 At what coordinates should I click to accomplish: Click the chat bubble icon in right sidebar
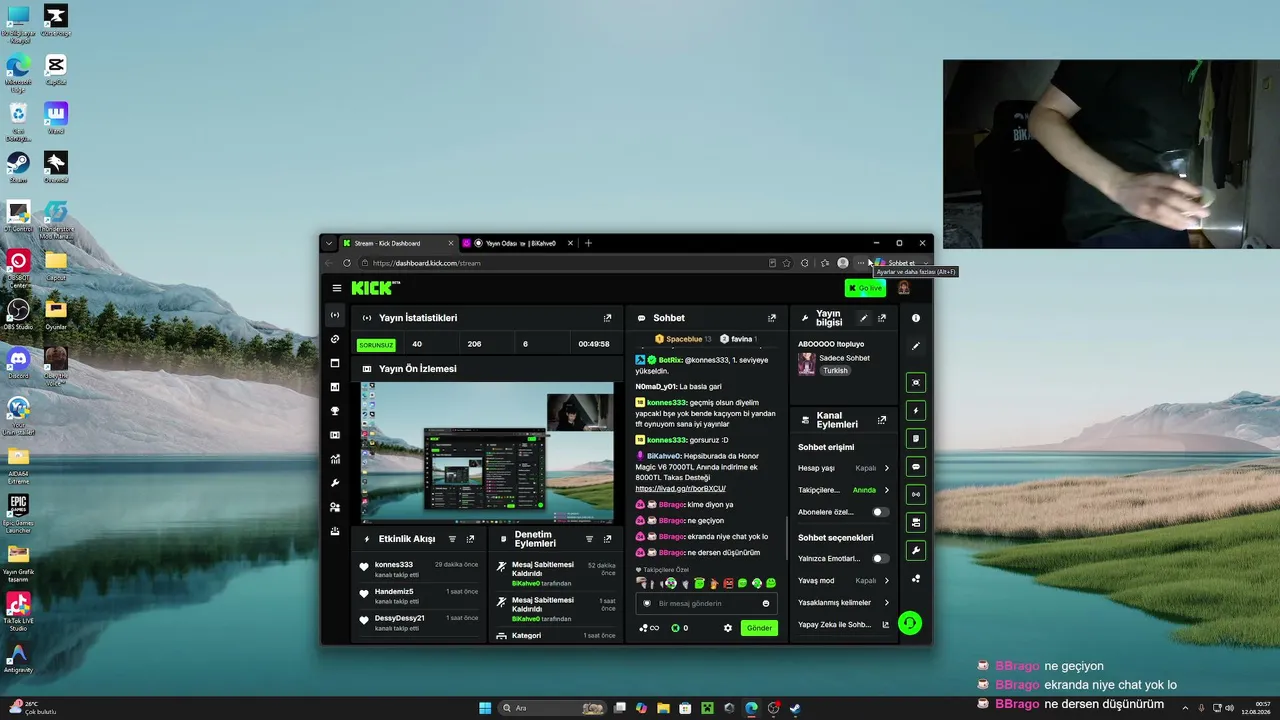(x=915, y=466)
